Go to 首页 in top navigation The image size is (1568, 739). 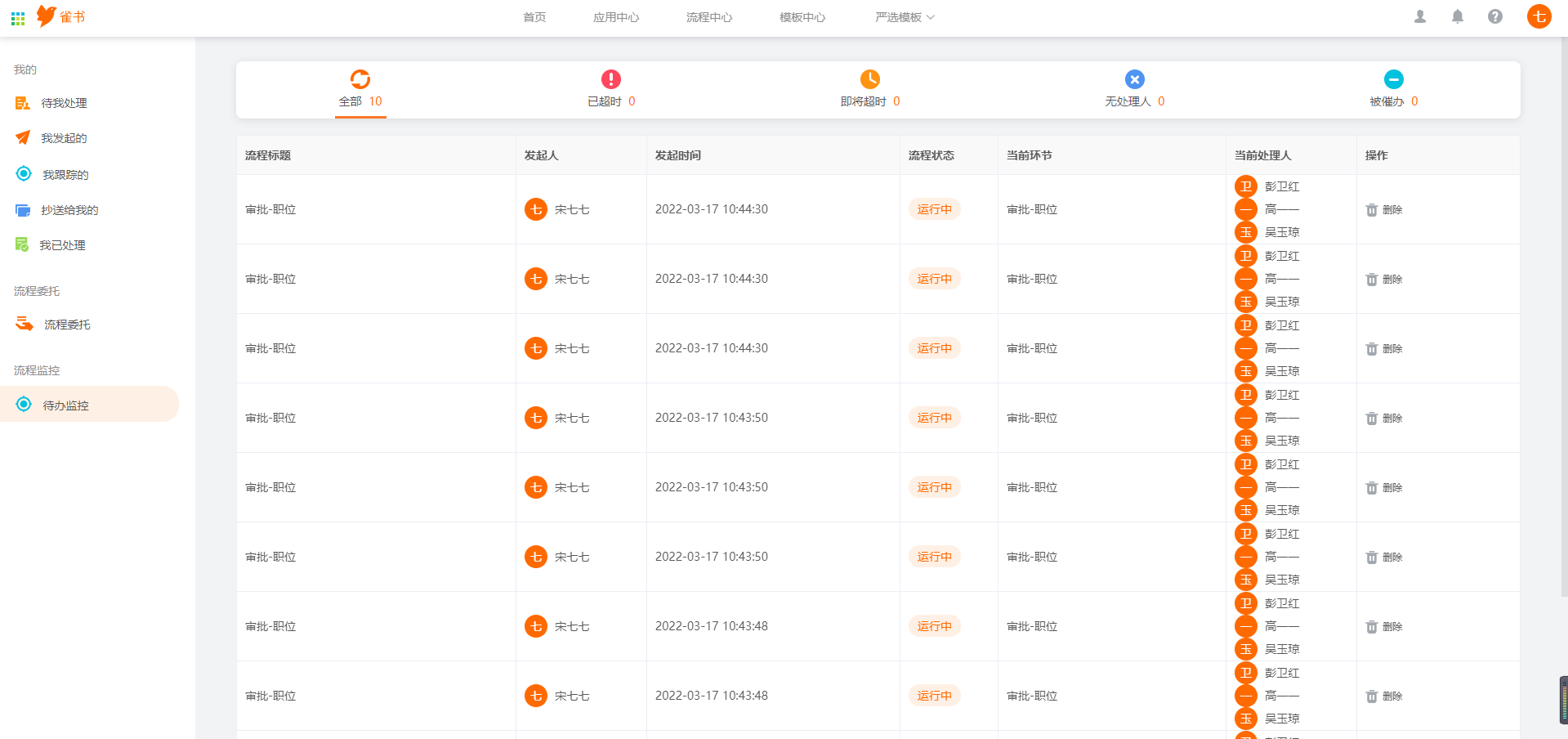pyautogui.click(x=534, y=17)
